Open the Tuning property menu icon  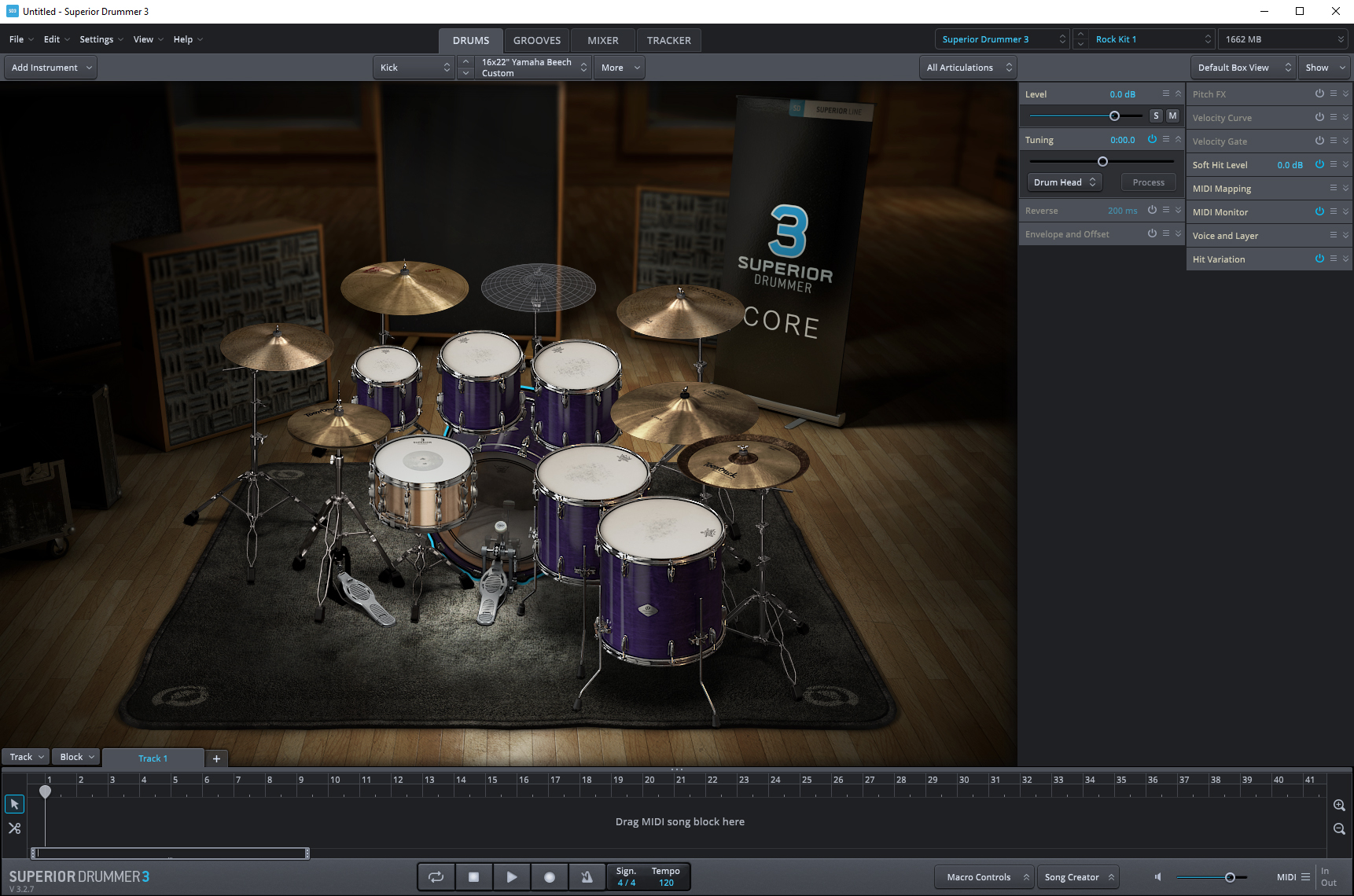(1166, 139)
